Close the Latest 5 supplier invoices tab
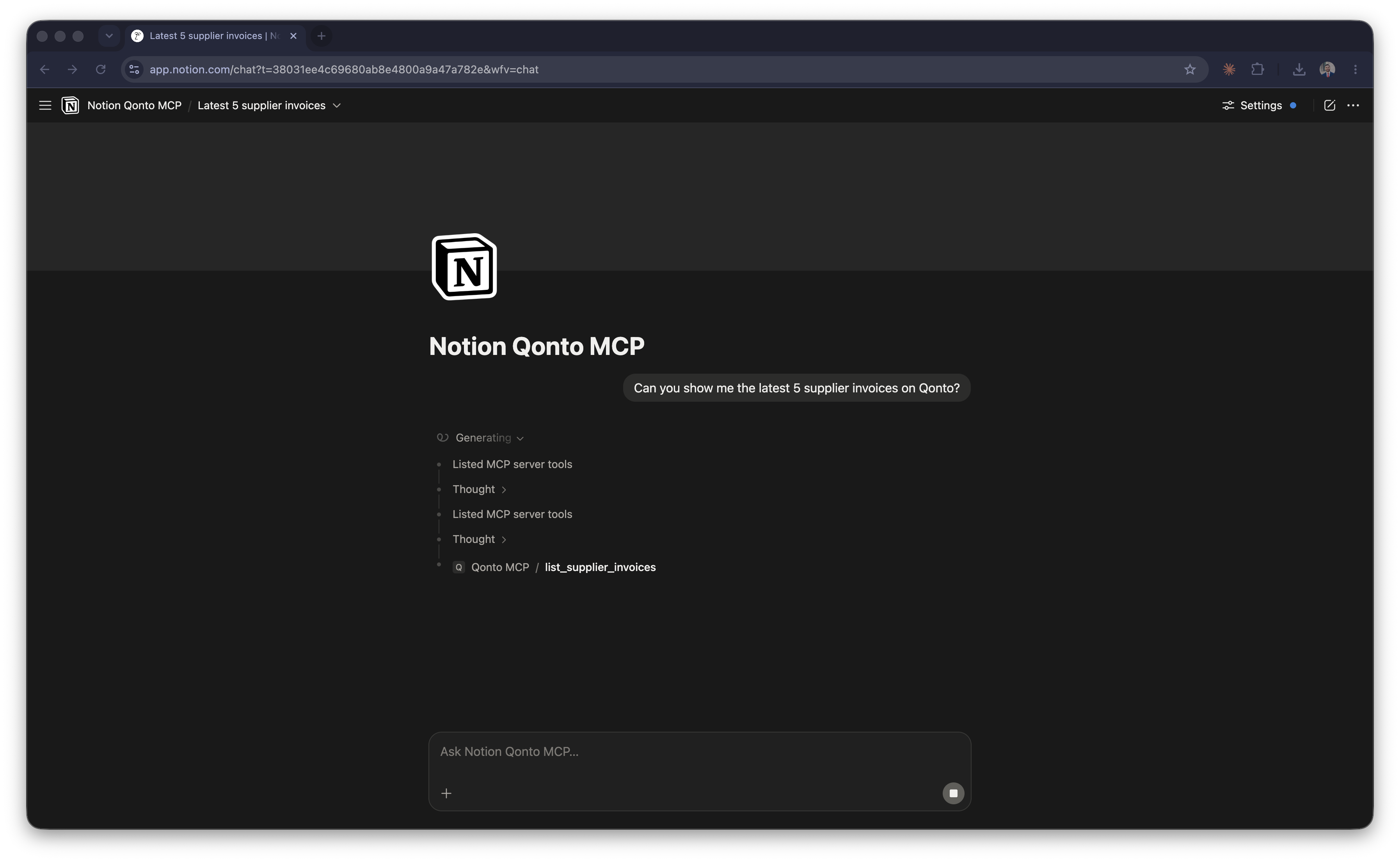Viewport: 1400px width, 862px height. pos(294,36)
